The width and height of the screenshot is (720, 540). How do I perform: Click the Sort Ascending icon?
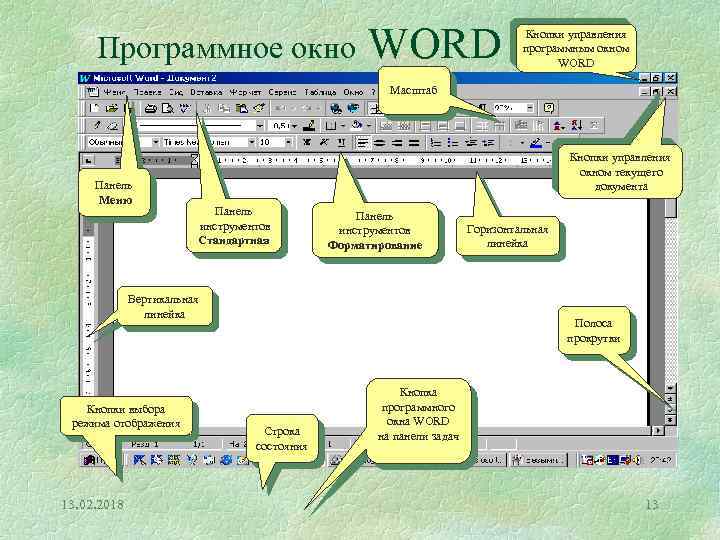pyautogui.click(x=558, y=125)
